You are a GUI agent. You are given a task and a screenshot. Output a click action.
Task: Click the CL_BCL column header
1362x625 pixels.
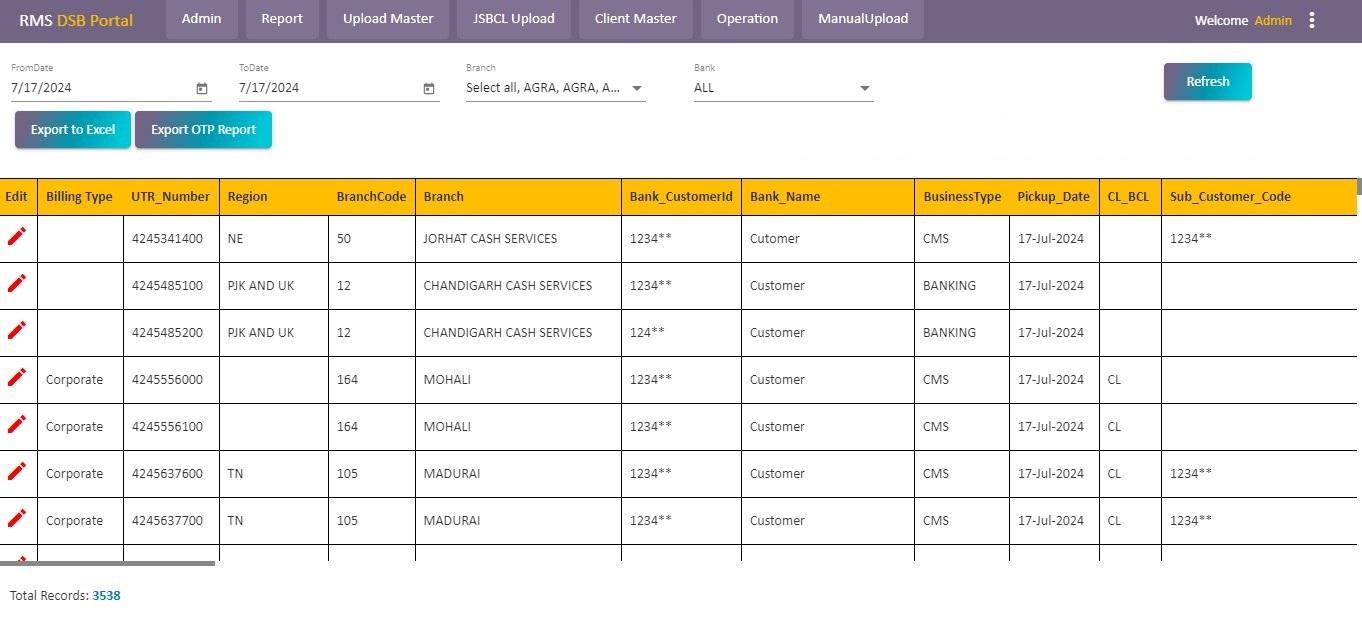(x=1128, y=197)
